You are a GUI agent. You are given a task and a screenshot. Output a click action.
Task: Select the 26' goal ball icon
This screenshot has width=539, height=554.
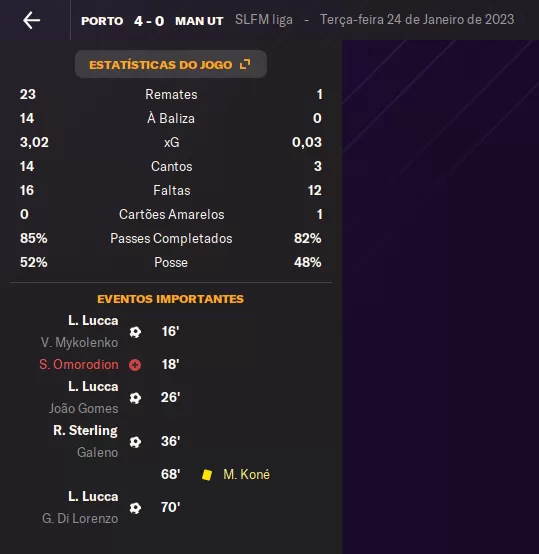135,398
